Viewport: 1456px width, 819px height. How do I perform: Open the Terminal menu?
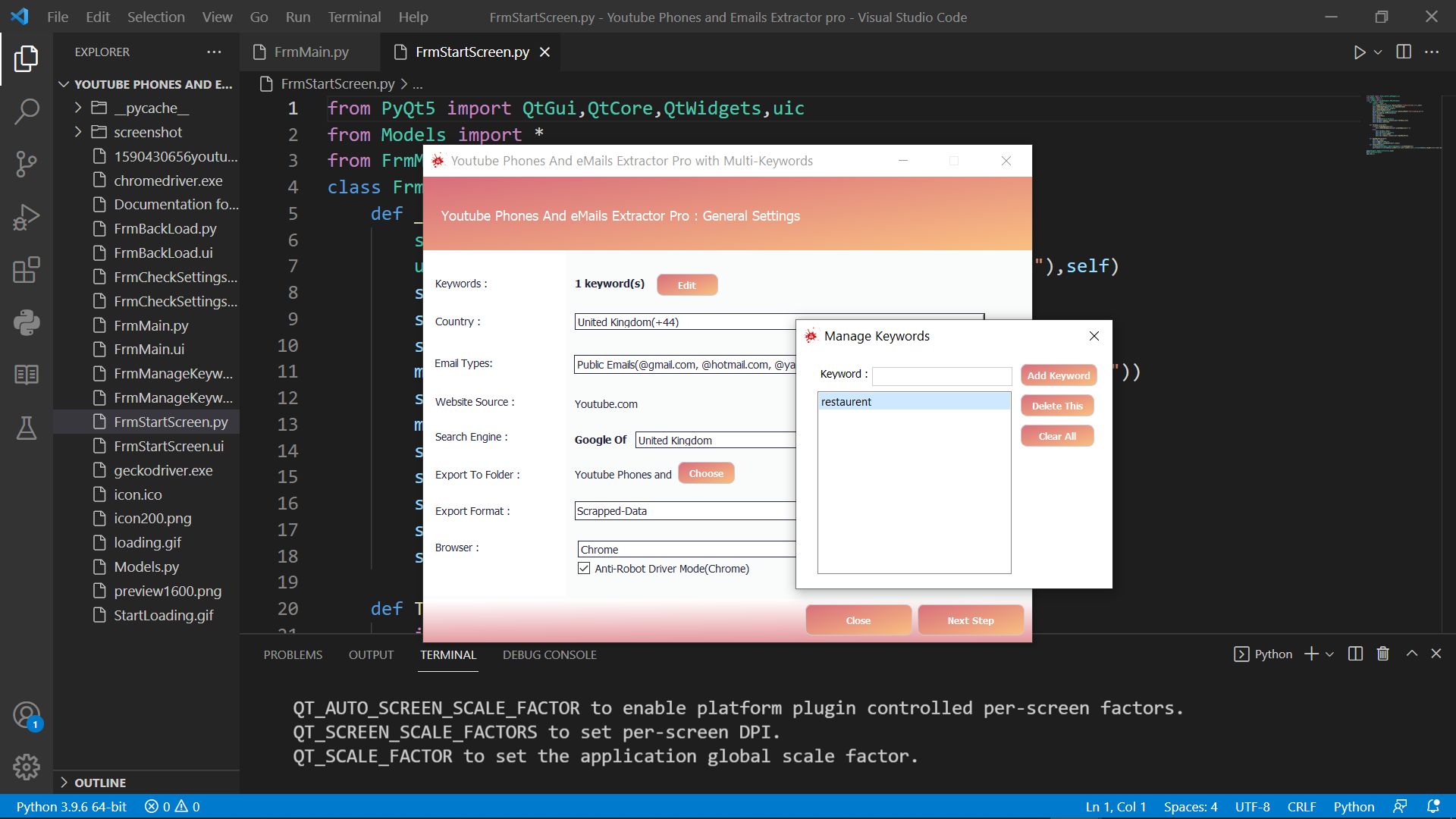354,17
